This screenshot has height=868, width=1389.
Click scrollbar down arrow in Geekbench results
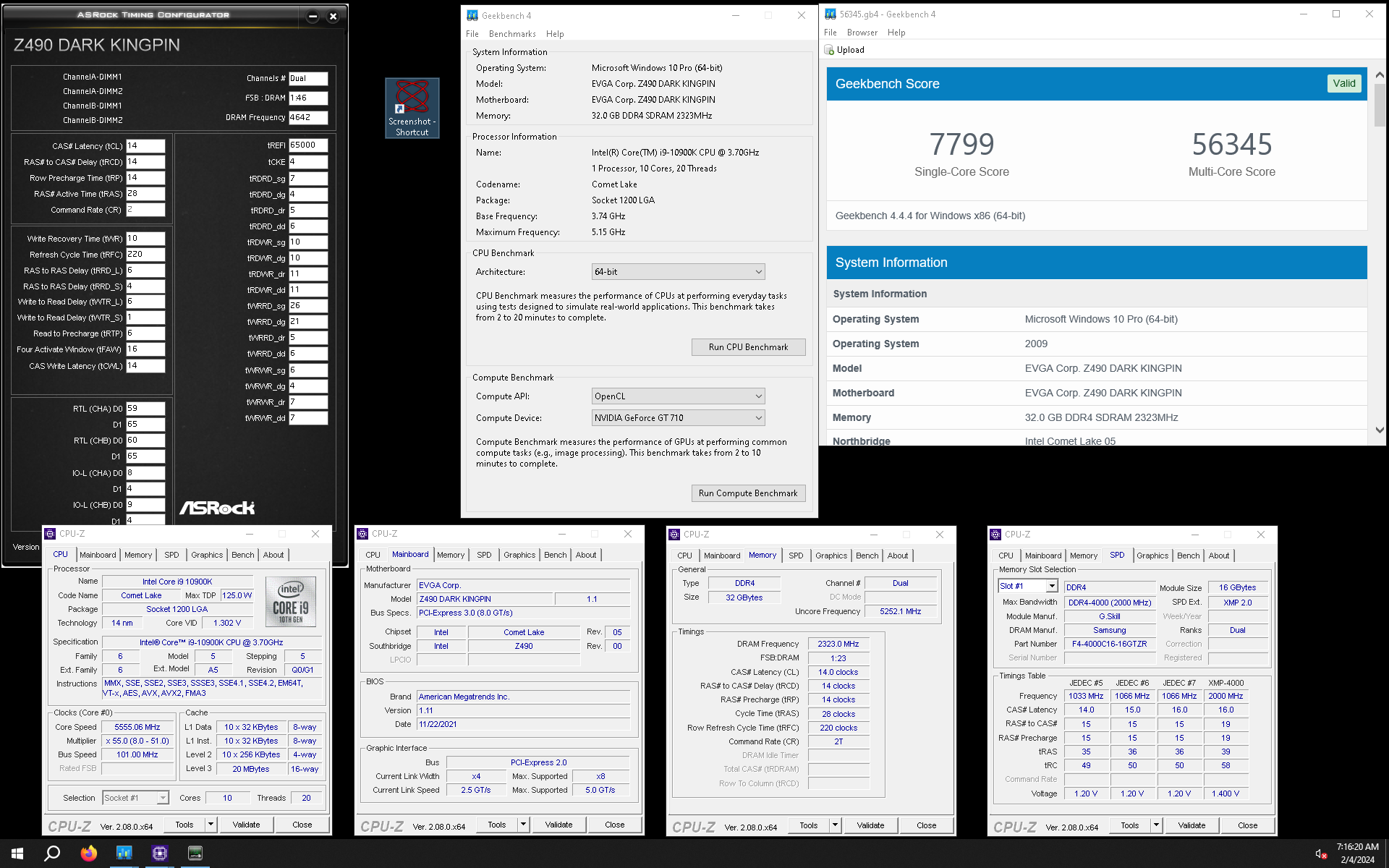point(1380,430)
